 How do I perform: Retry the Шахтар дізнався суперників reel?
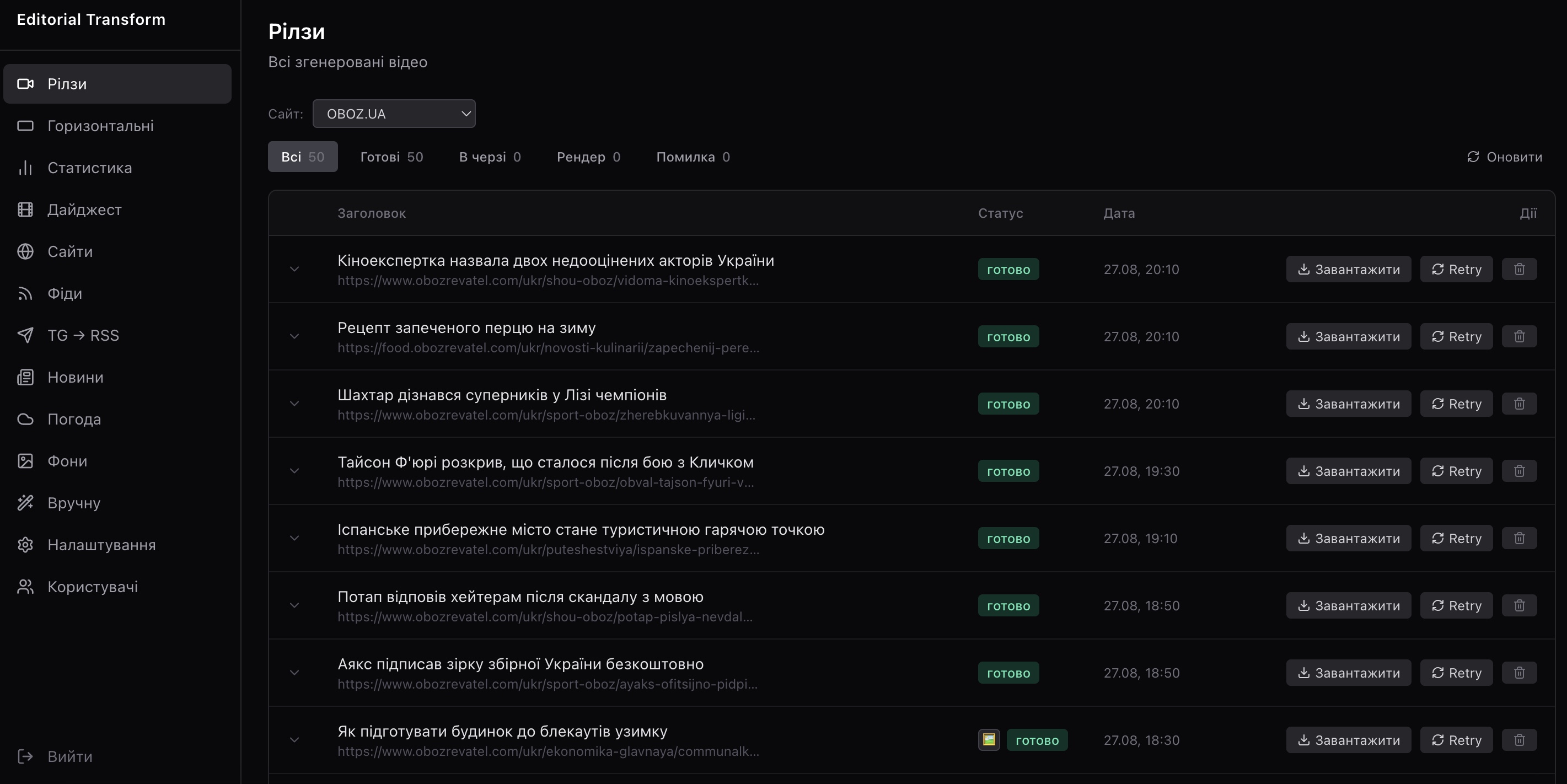1456,404
